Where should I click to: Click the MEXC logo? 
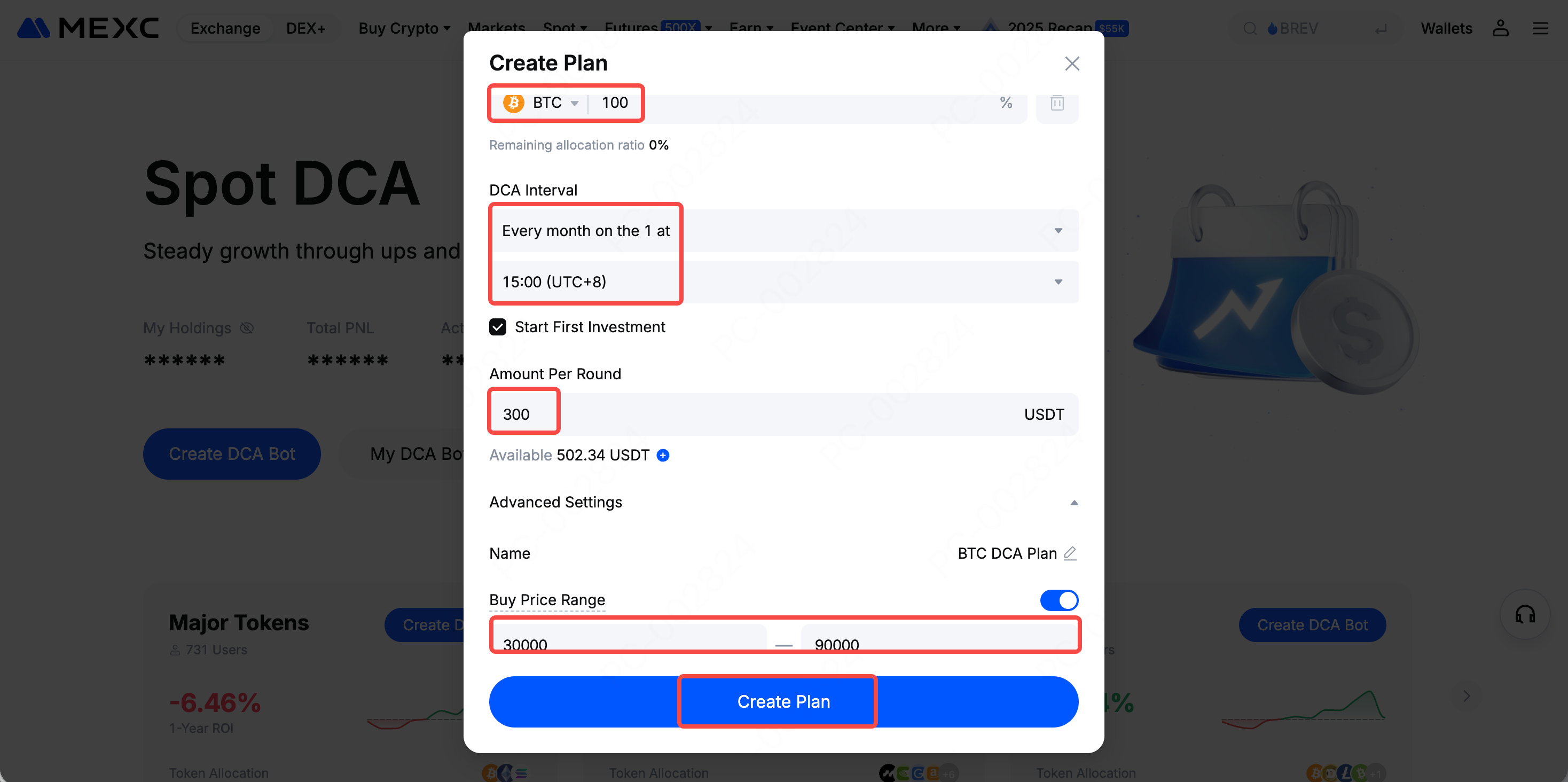pyautogui.click(x=88, y=28)
